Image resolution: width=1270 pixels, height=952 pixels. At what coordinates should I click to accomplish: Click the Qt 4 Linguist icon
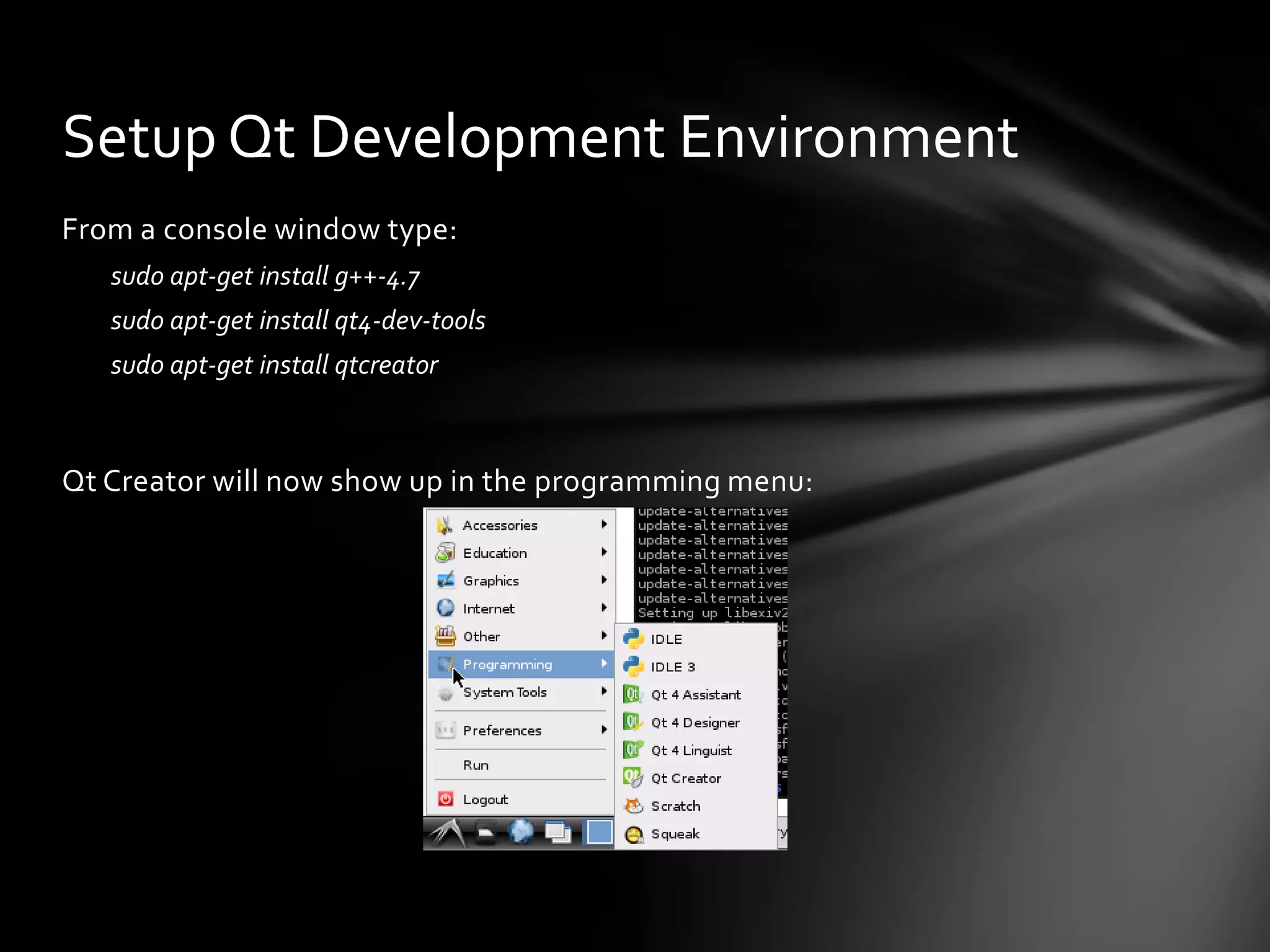pos(633,751)
